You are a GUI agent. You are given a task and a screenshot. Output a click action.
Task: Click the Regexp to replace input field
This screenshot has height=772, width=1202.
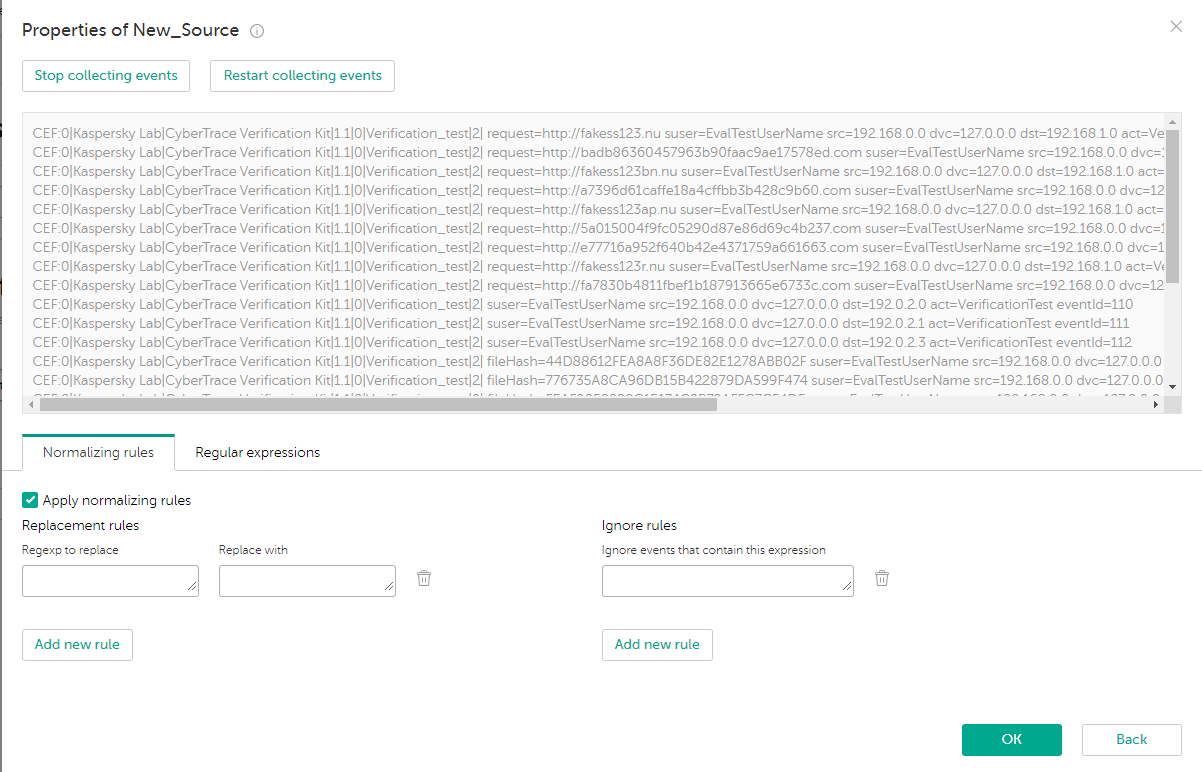tap(110, 580)
